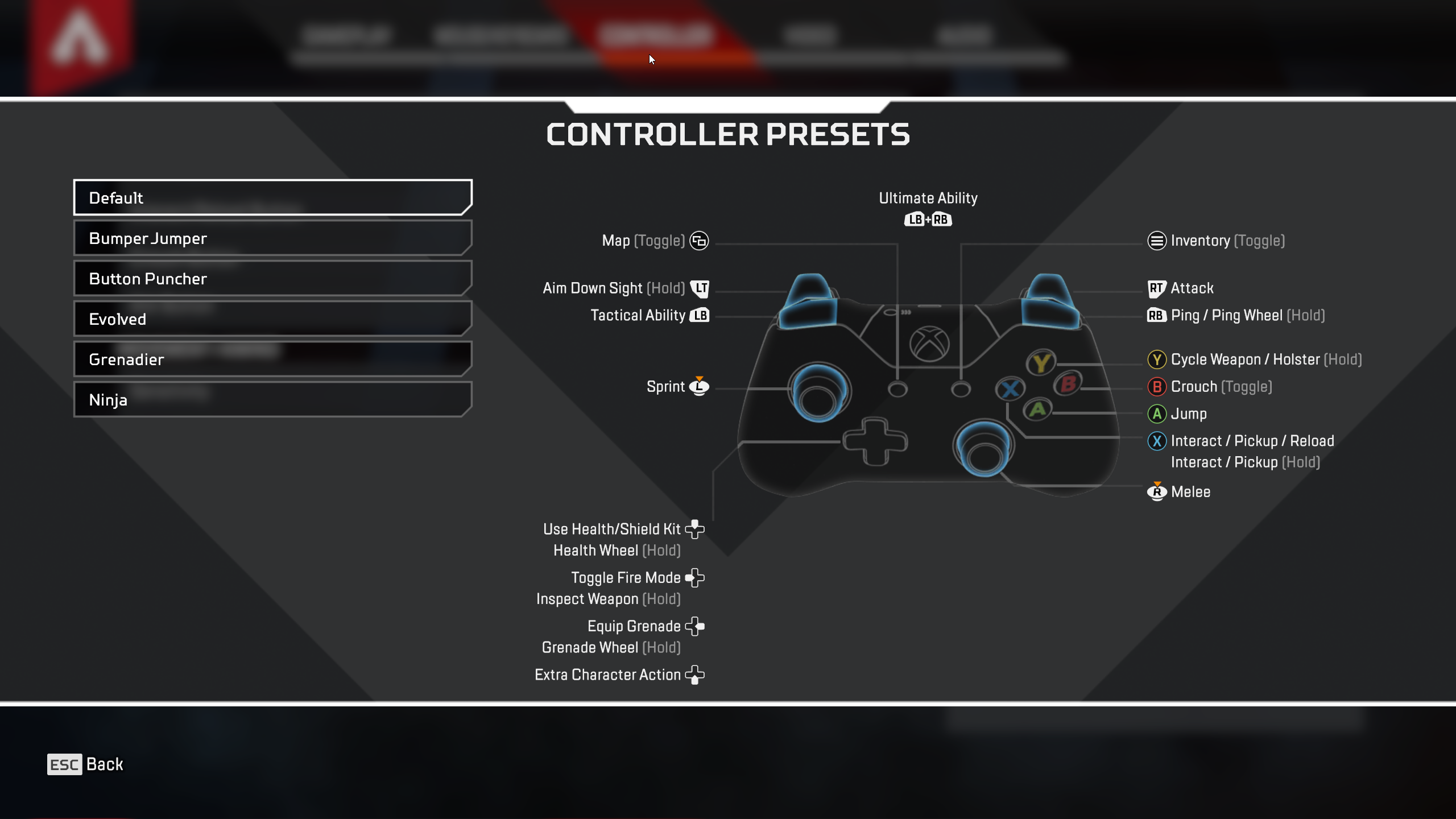The image size is (1456, 819).
Task: Select the Ping Wheel Hold icon
Action: click(1155, 315)
